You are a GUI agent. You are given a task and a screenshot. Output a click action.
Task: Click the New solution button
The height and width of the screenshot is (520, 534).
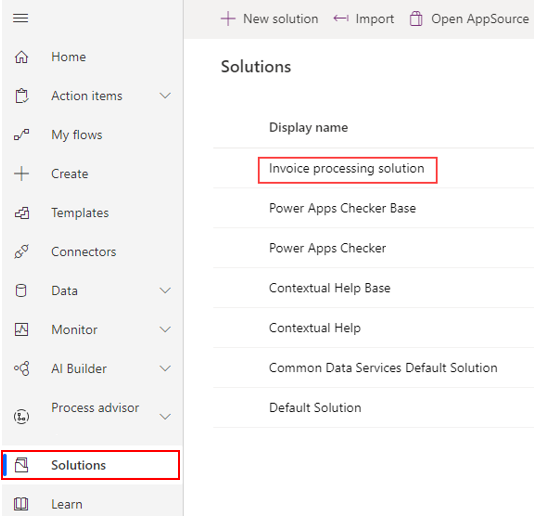[270, 19]
